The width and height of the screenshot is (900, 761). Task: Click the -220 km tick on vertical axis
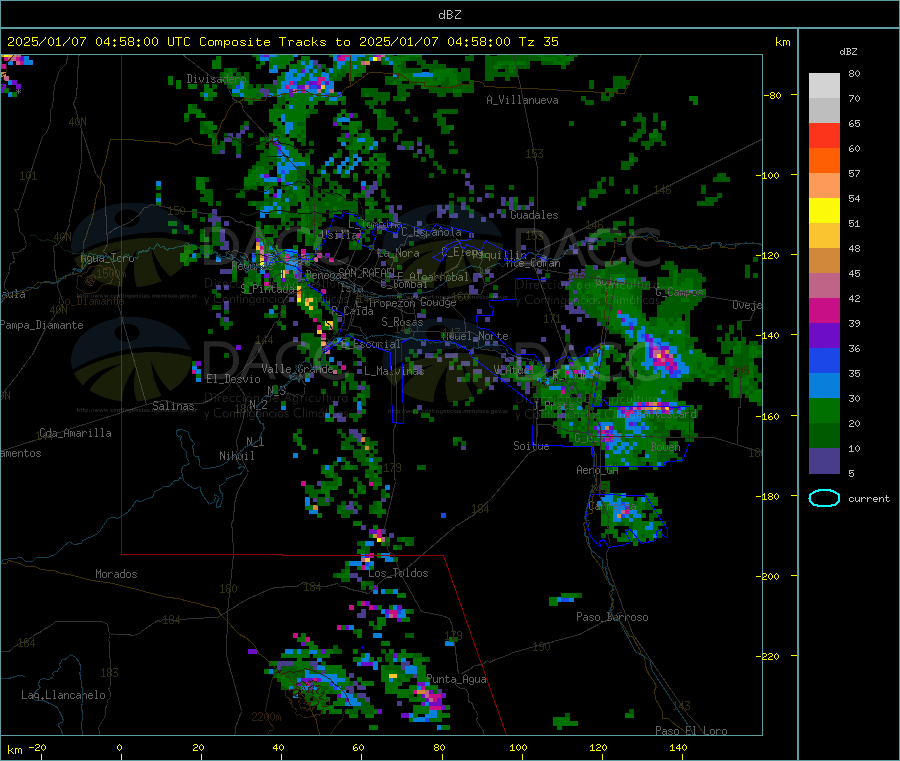pyautogui.click(x=769, y=656)
